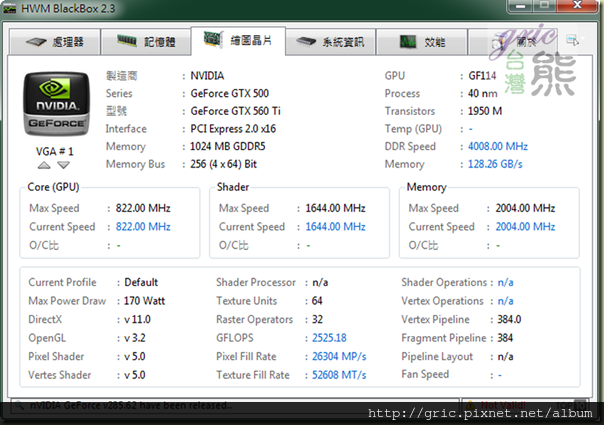Image resolution: width=604 pixels, height=425 pixels.
Task: Click the 'v 3.2' OpenGL value
Action: 134,338
